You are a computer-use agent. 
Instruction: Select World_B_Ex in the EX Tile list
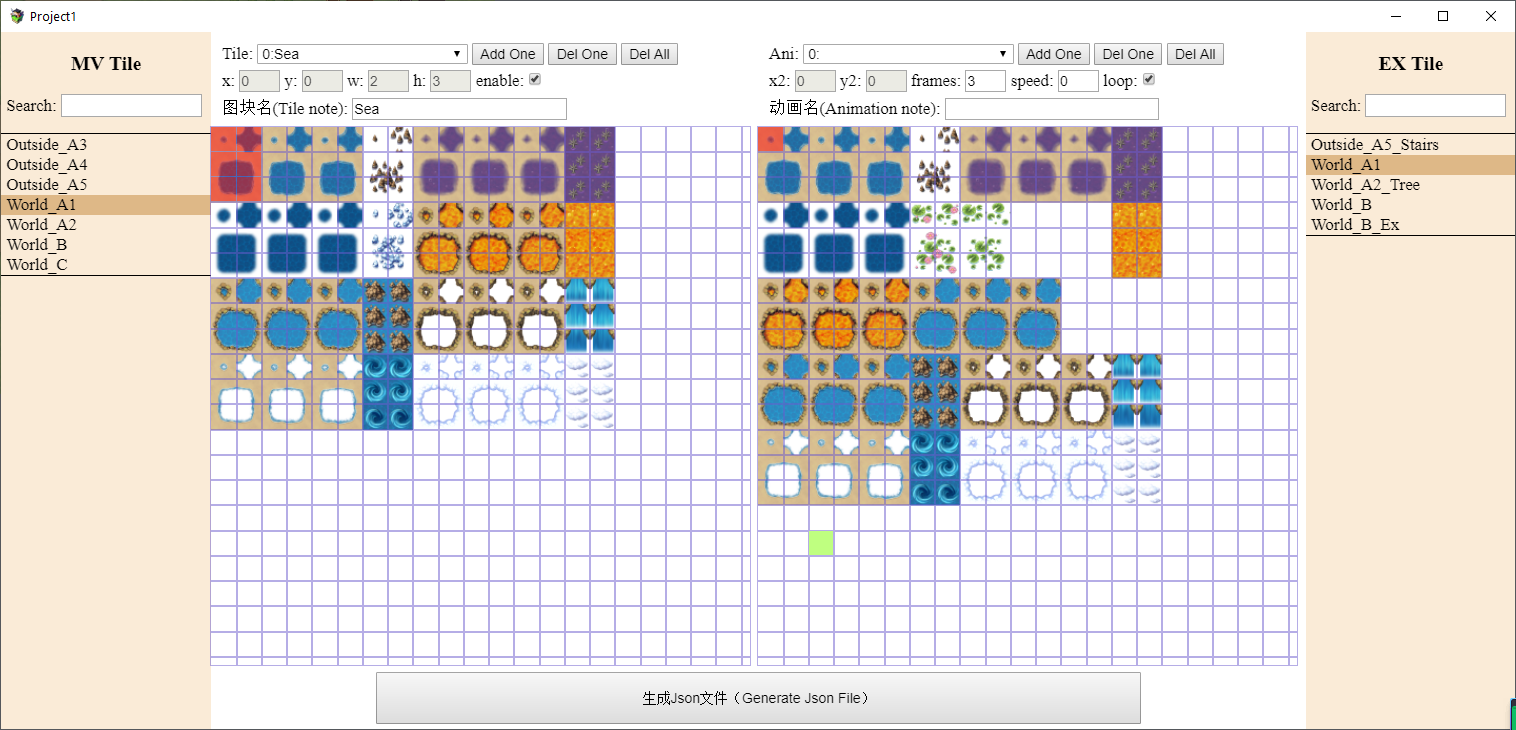coord(1410,225)
